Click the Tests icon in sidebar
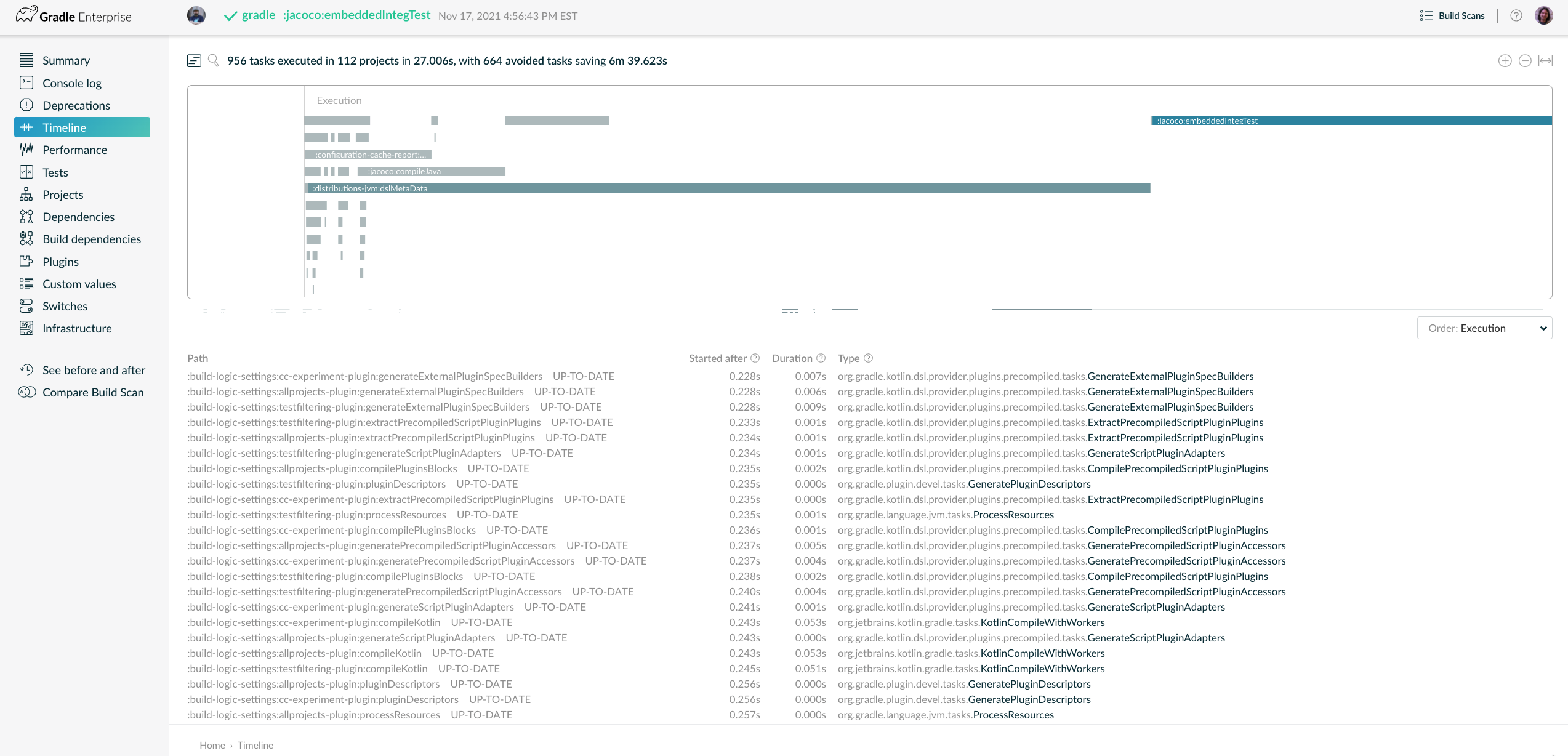Image resolution: width=1568 pixels, height=756 pixels. 26,172
